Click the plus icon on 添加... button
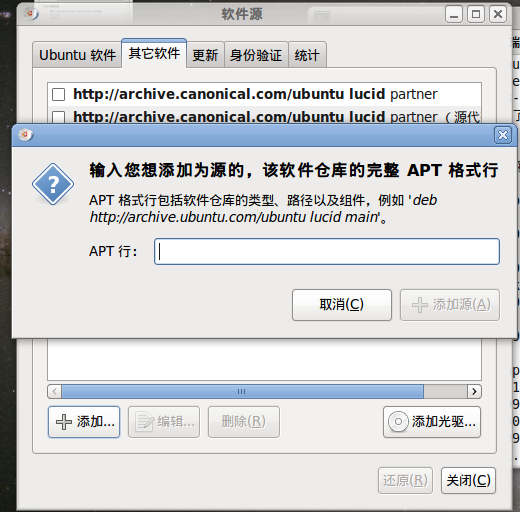This screenshot has width=520, height=512. tap(64, 422)
